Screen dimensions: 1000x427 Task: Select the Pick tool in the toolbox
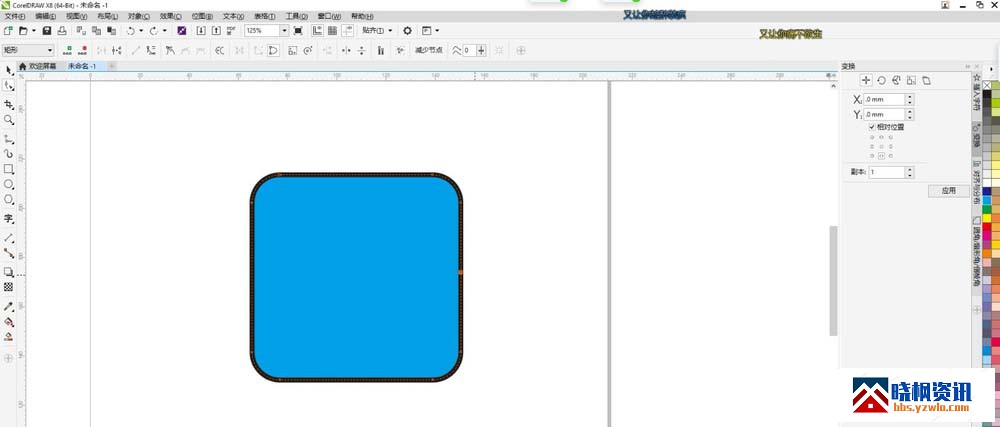click(x=8, y=70)
